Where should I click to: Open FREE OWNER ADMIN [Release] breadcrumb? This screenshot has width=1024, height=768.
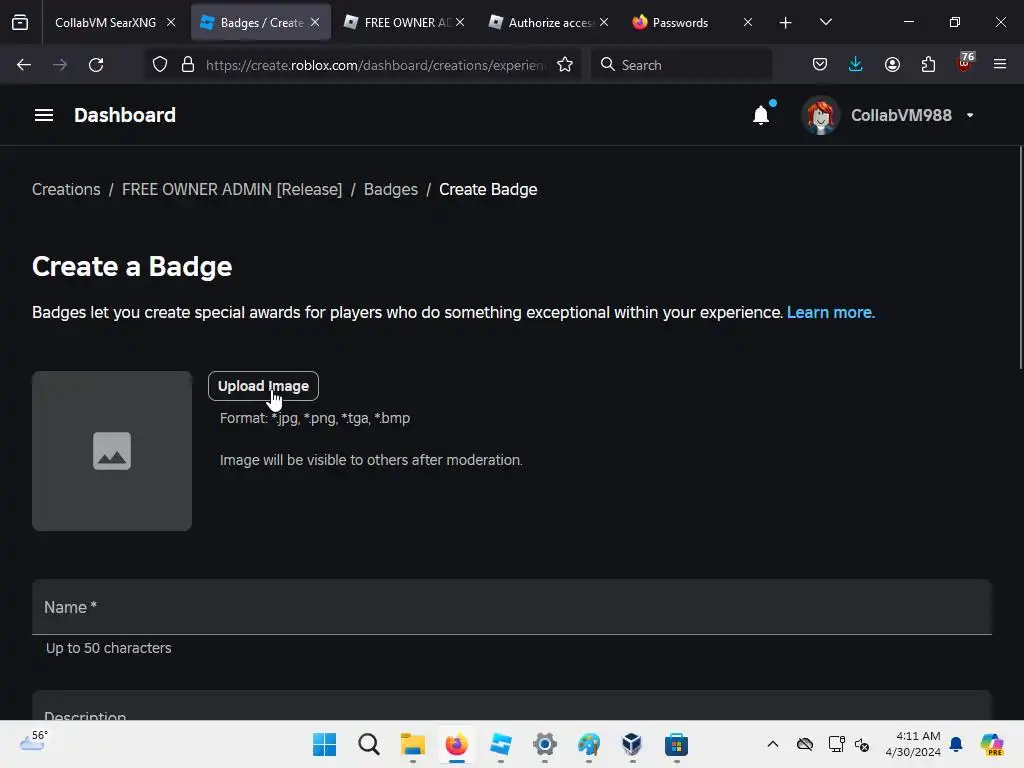pyautogui.click(x=232, y=189)
